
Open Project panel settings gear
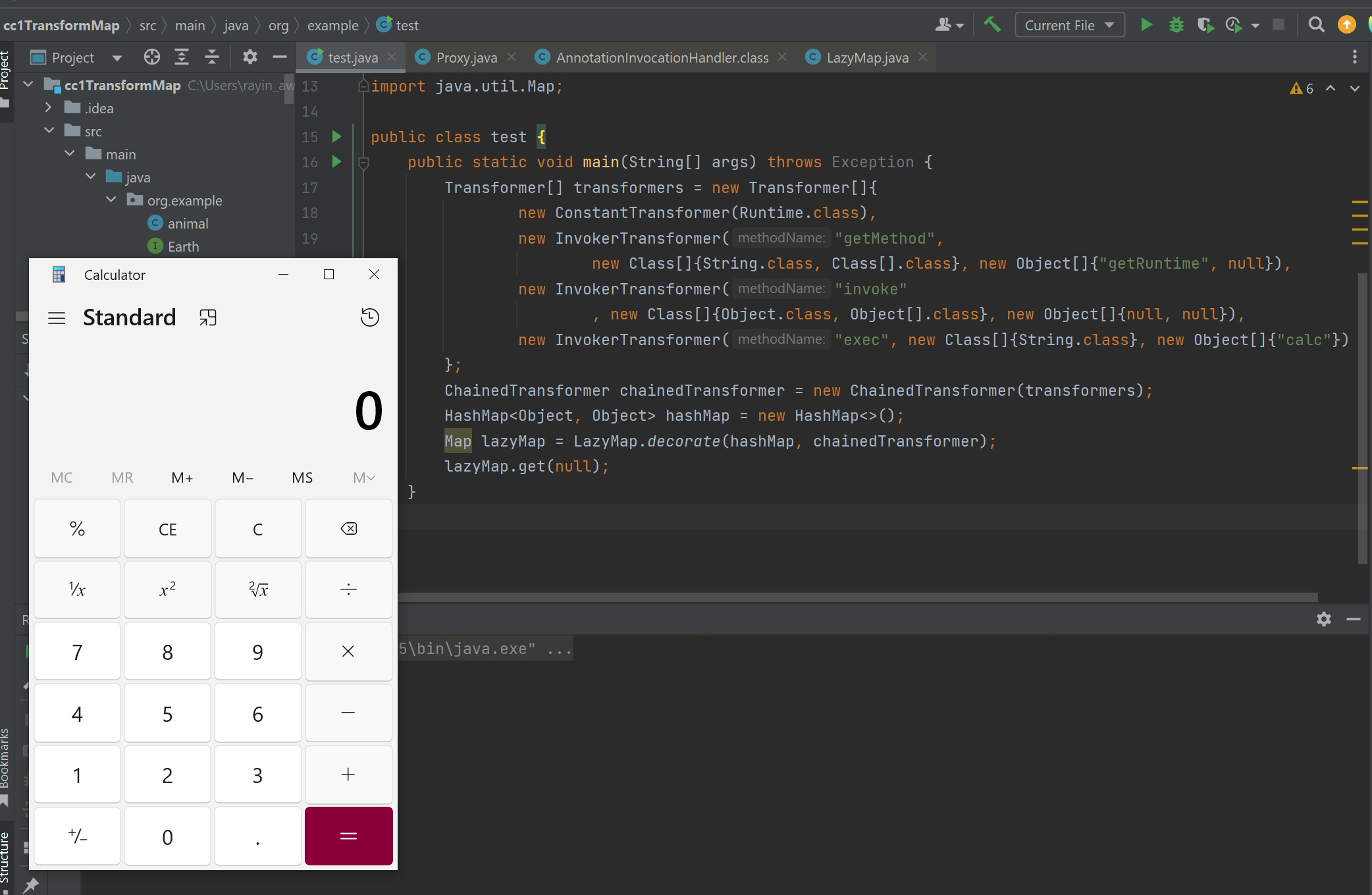click(250, 57)
